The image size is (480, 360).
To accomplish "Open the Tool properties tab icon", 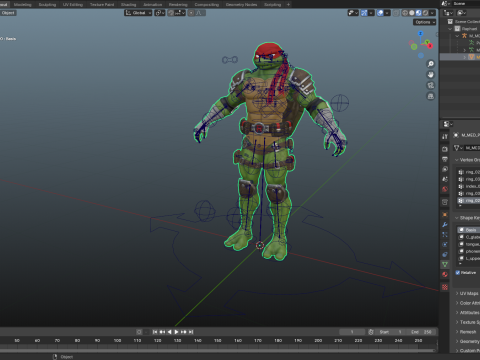I will point(445,137).
